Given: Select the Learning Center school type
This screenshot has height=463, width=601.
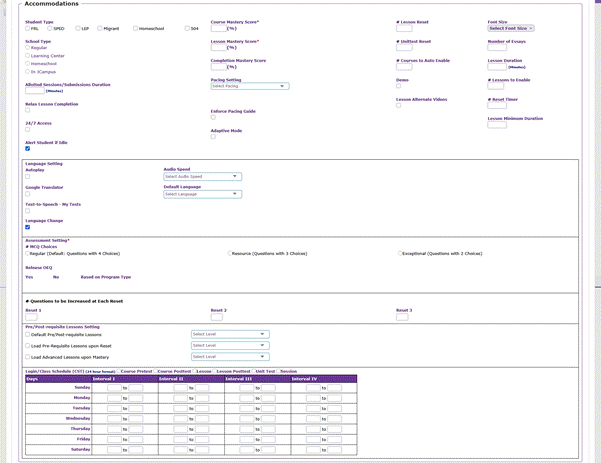Looking at the screenshot, I should point(27,56).
